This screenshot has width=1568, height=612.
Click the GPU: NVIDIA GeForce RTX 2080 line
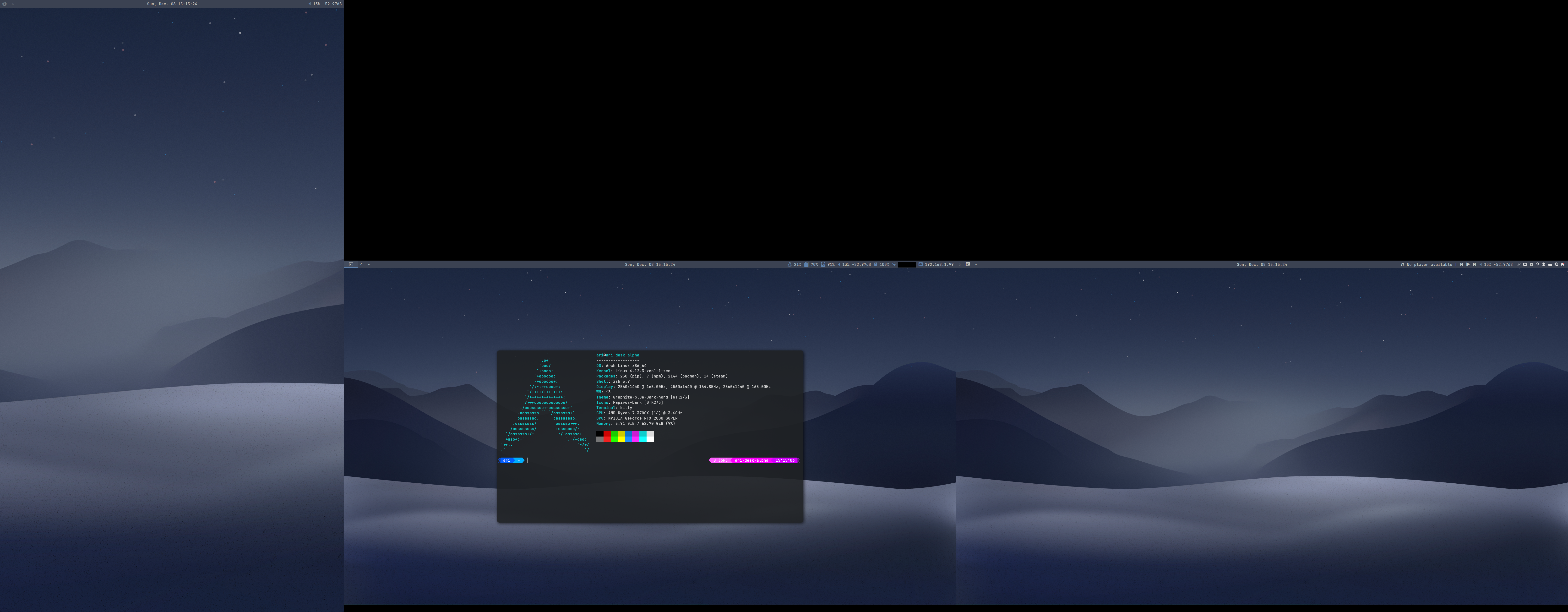tap(637, 418)
